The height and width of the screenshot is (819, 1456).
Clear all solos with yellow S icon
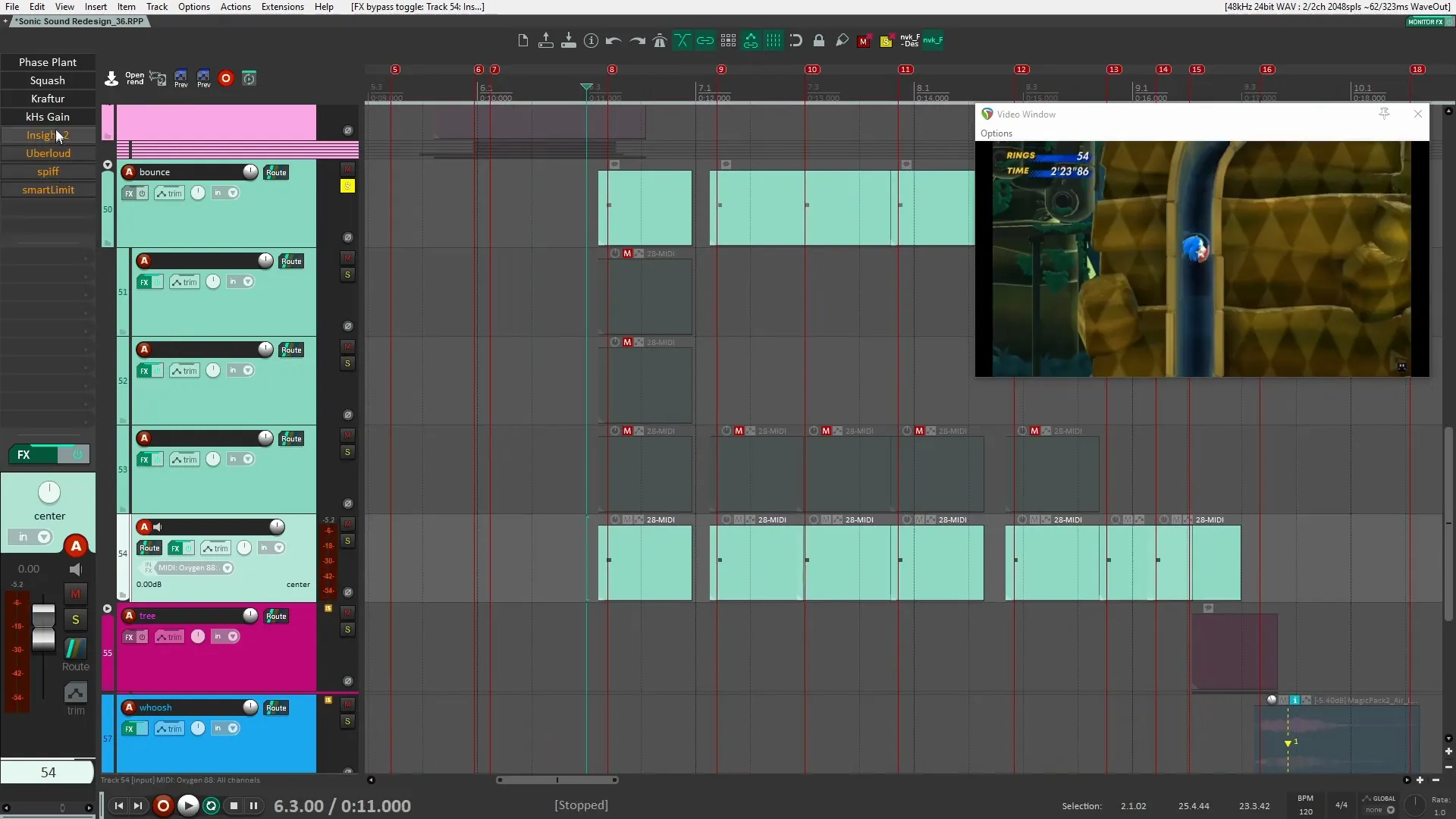click(x=886, y=42)
